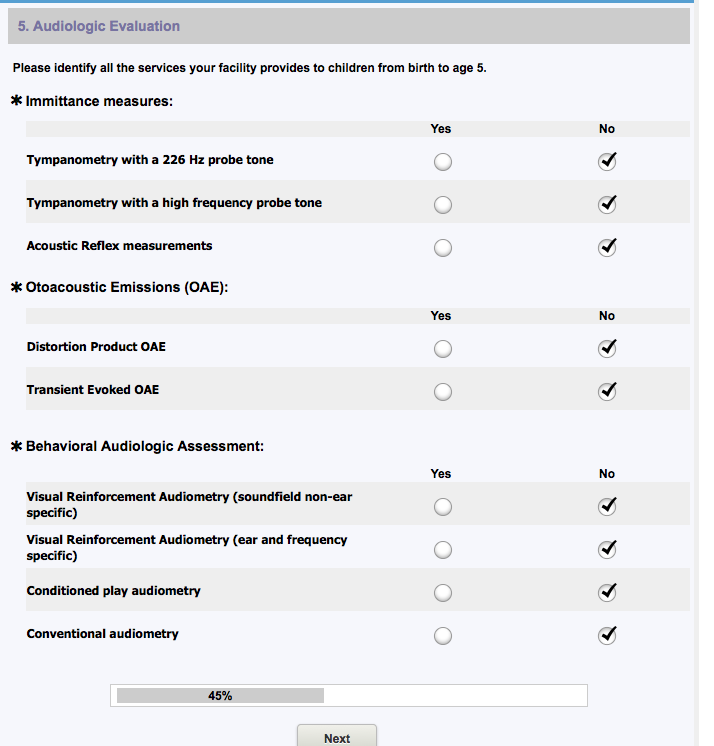Click the 45% survey progress bar
This screenshot has height=746, width=714.
(348, 696)
